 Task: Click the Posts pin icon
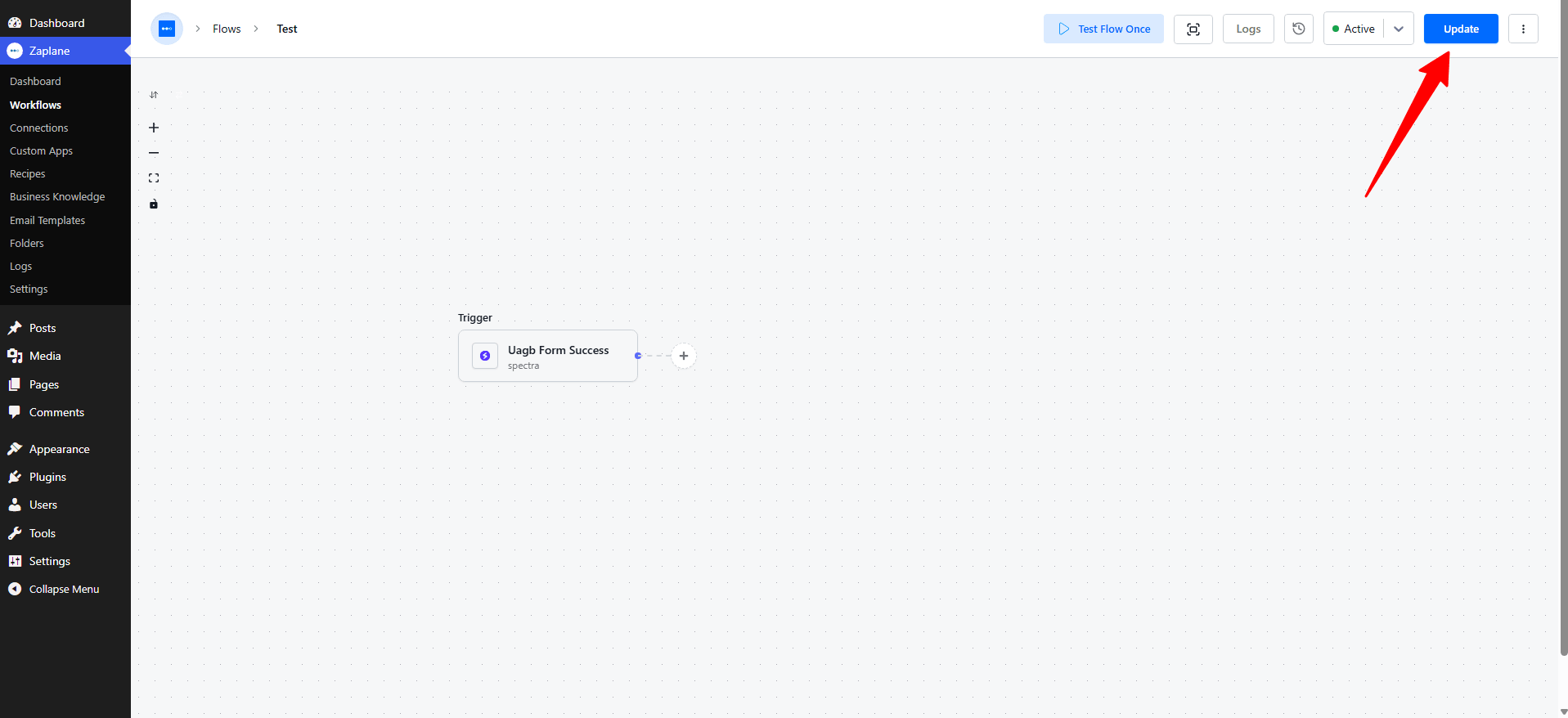[15, 328]
